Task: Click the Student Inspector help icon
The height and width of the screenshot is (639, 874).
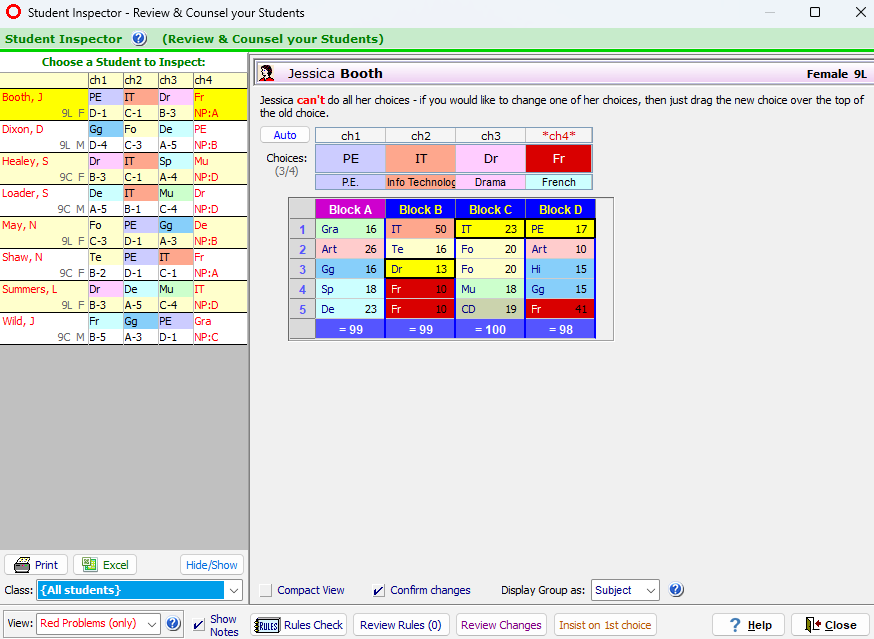Action: (x=139, y=38)
